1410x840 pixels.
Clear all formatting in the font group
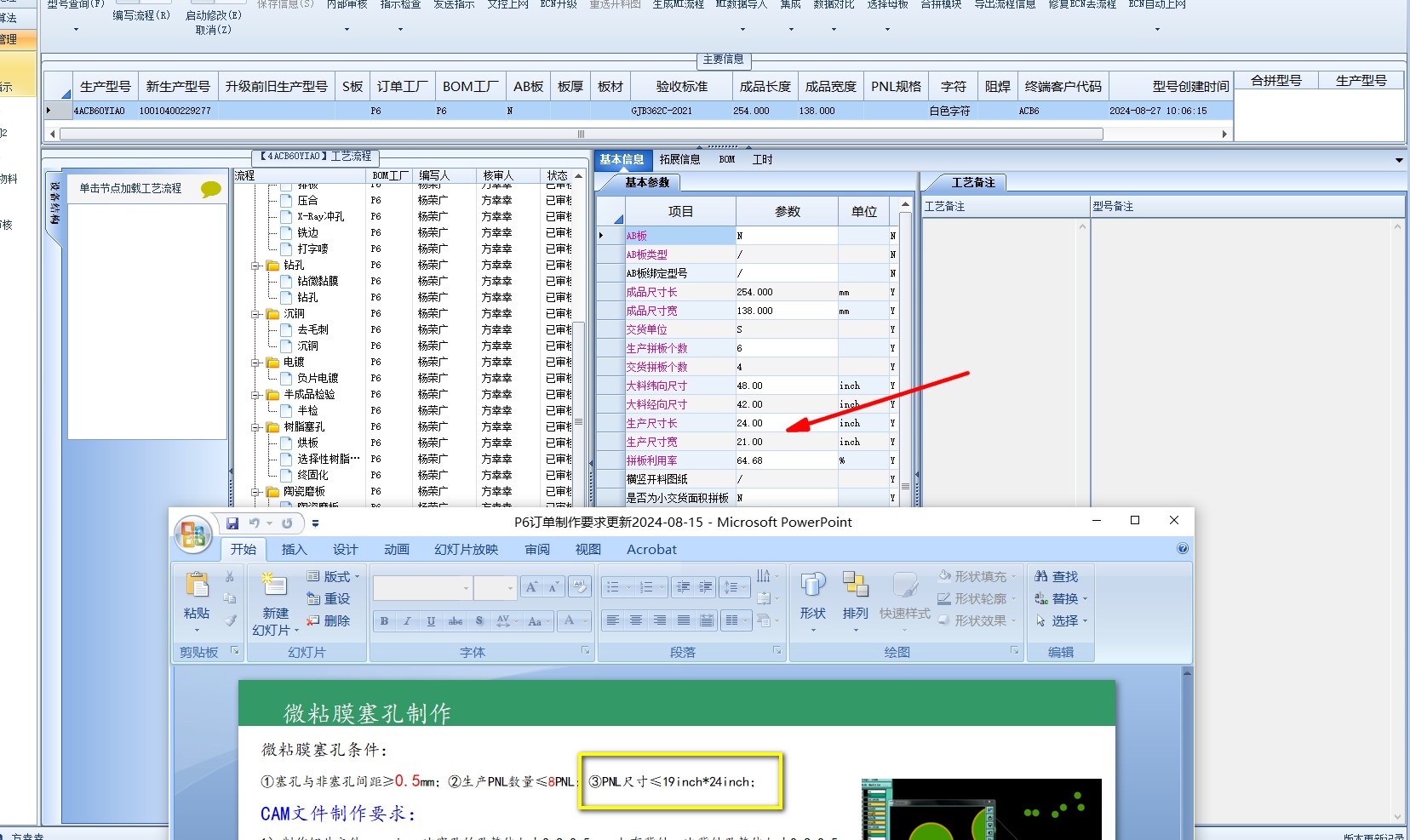(x=580, y=587)
